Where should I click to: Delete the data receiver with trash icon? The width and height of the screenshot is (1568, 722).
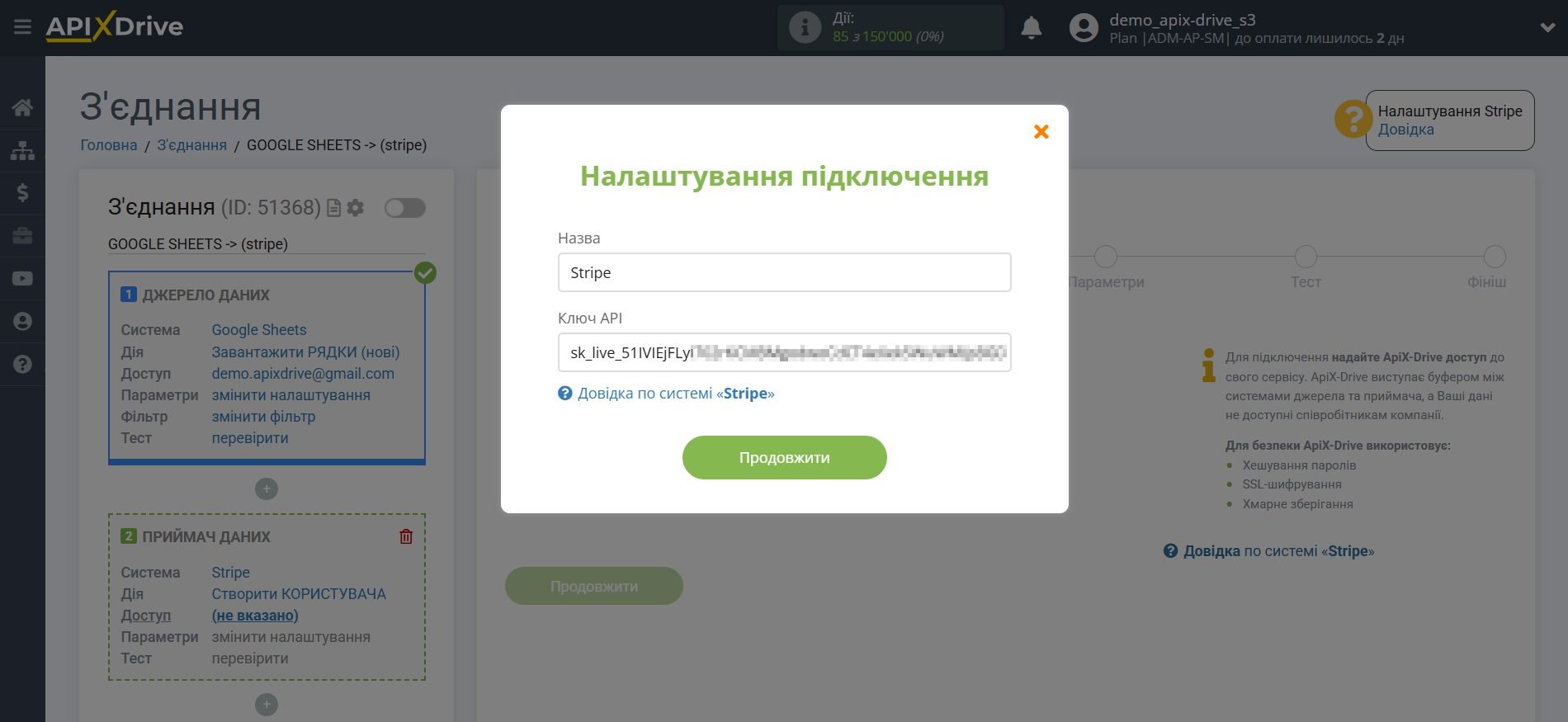(x=406, y=536)
